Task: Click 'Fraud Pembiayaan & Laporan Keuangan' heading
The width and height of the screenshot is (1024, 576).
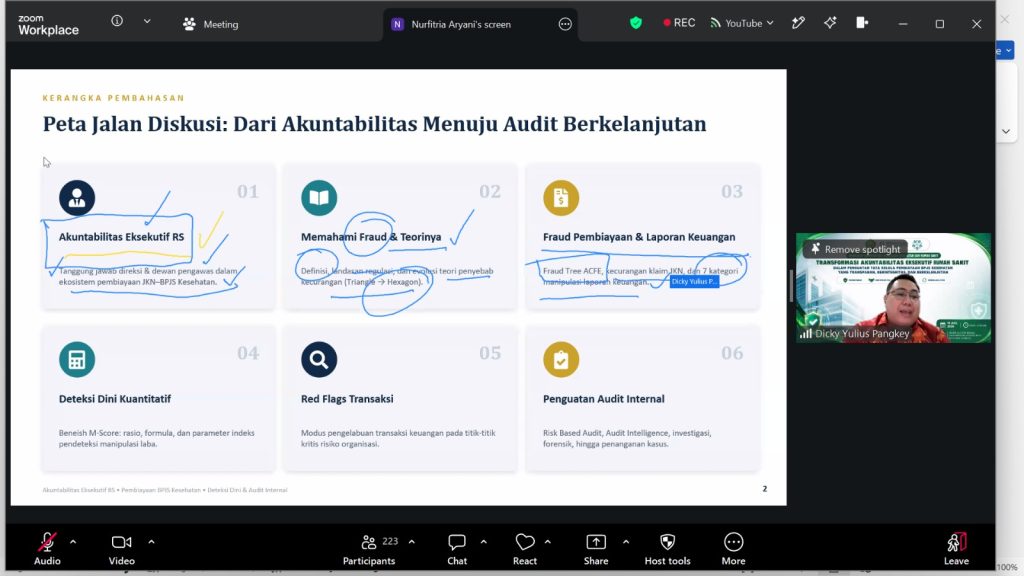Action: coord(639,237)
